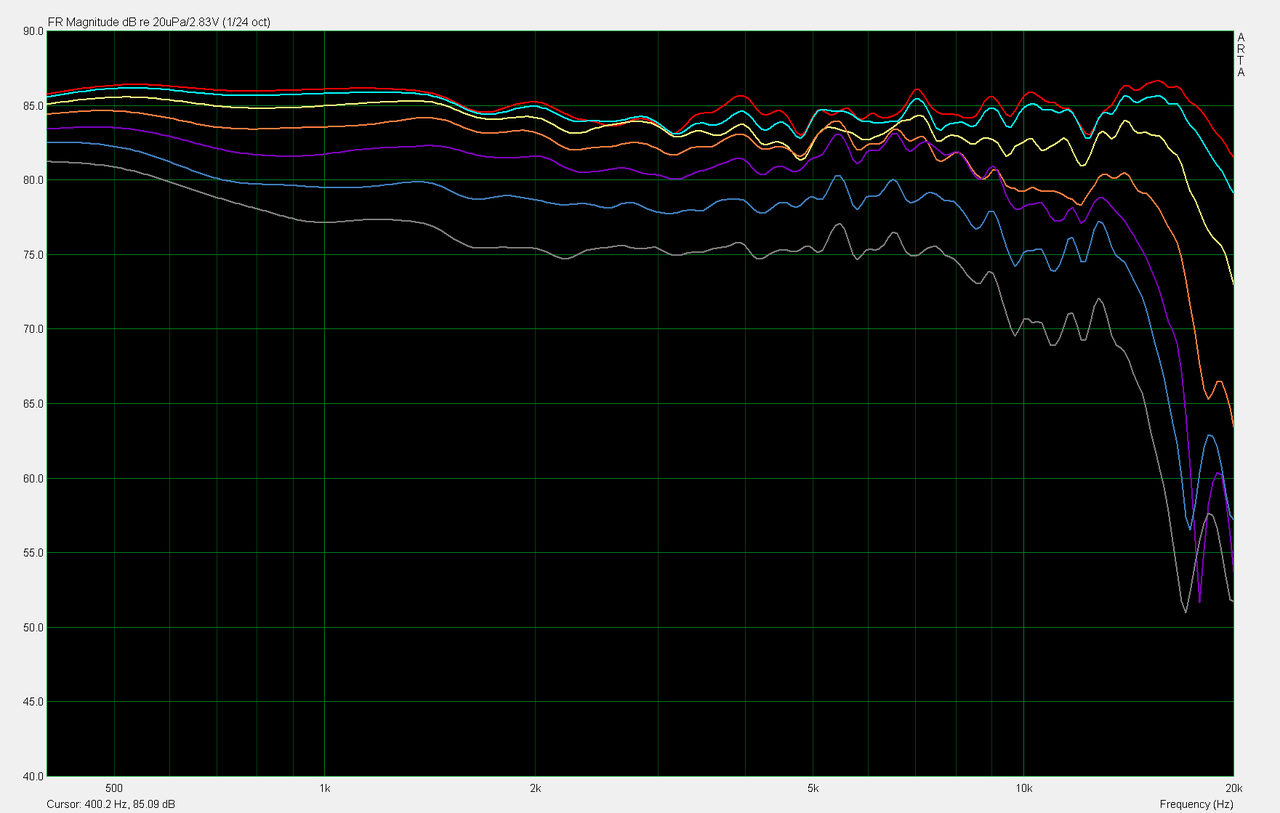1280x813 pixels.
Task: Click the 2k tick label on frequency axis
Action: pos(535,788)
